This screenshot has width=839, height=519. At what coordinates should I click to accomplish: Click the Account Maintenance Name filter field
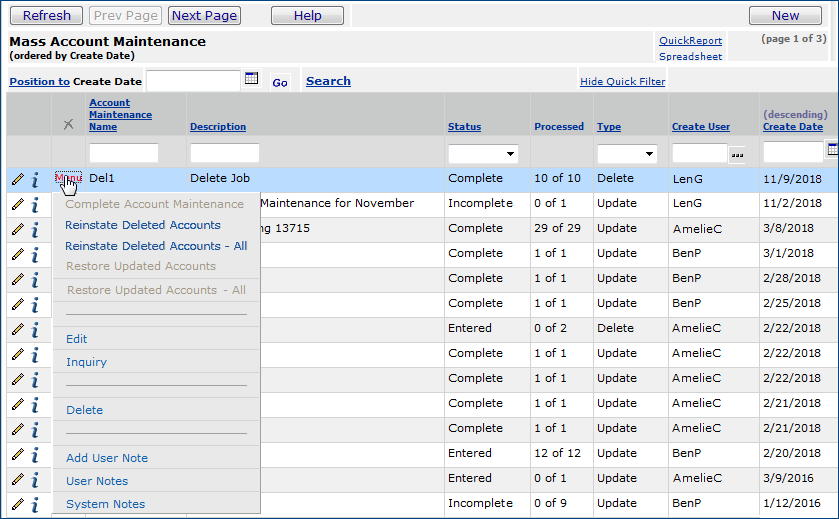click(x=124, y=153)
